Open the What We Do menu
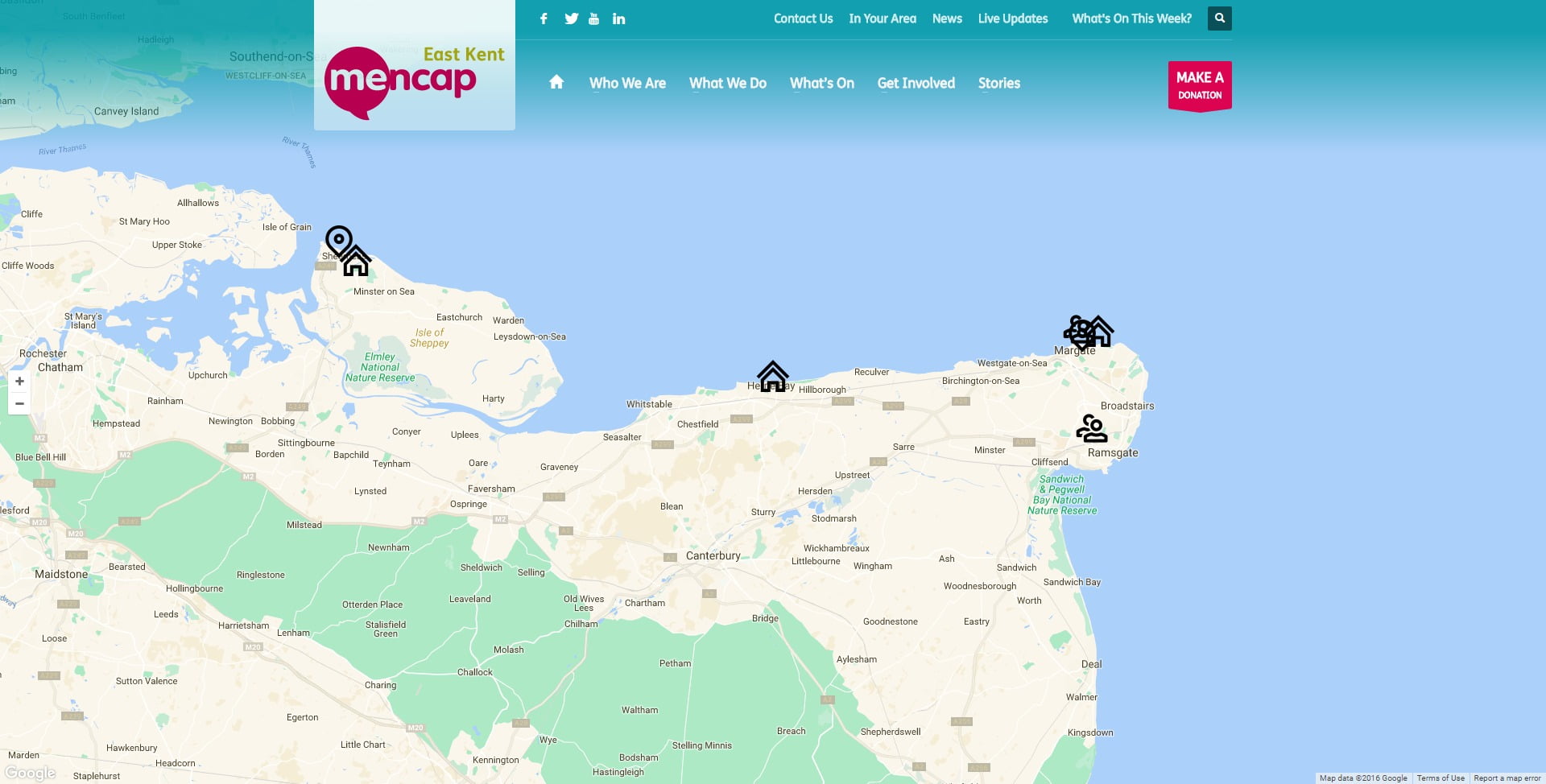1546x784 pixels. 728,83
